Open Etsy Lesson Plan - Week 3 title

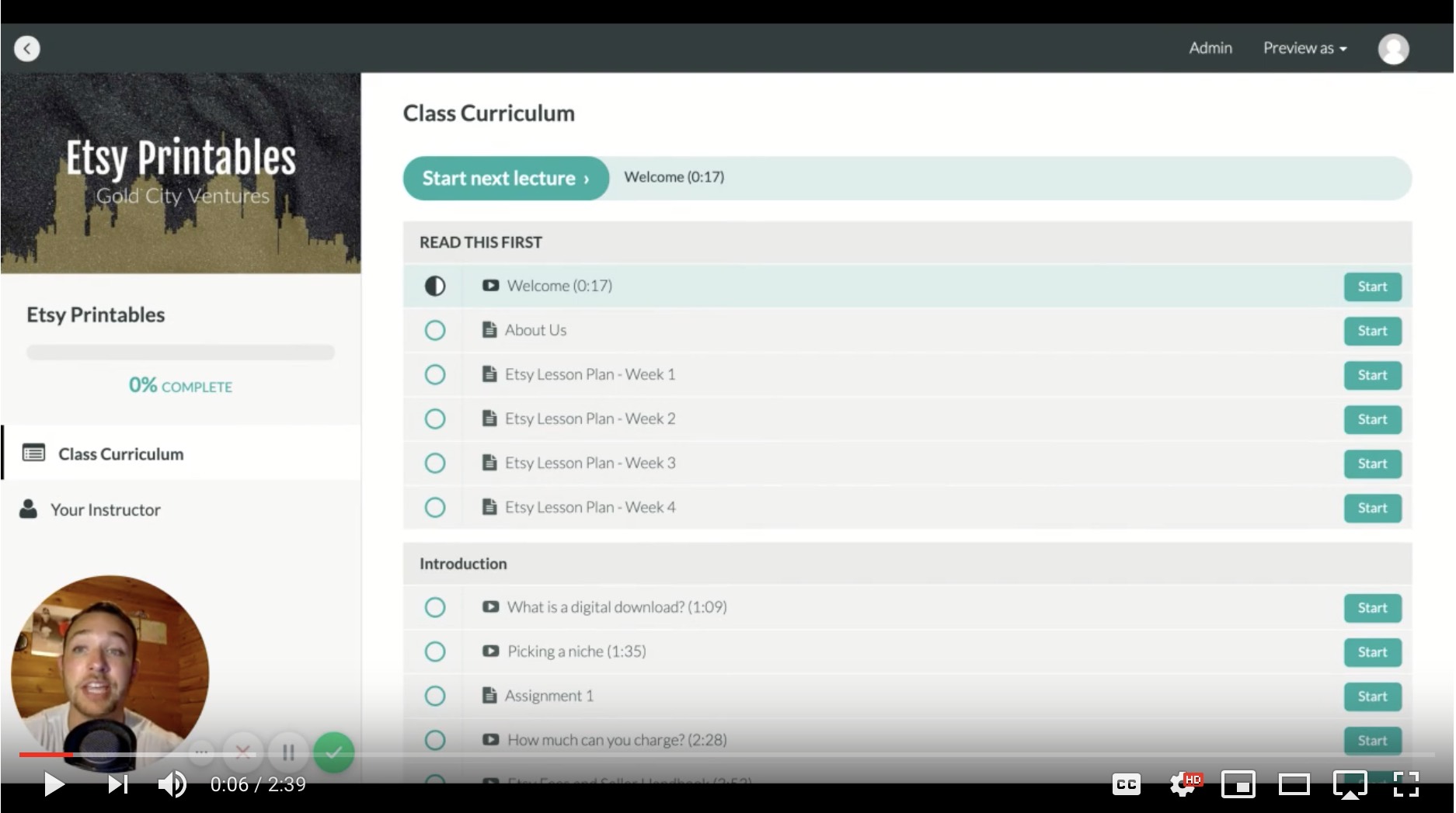pos(590,463)
